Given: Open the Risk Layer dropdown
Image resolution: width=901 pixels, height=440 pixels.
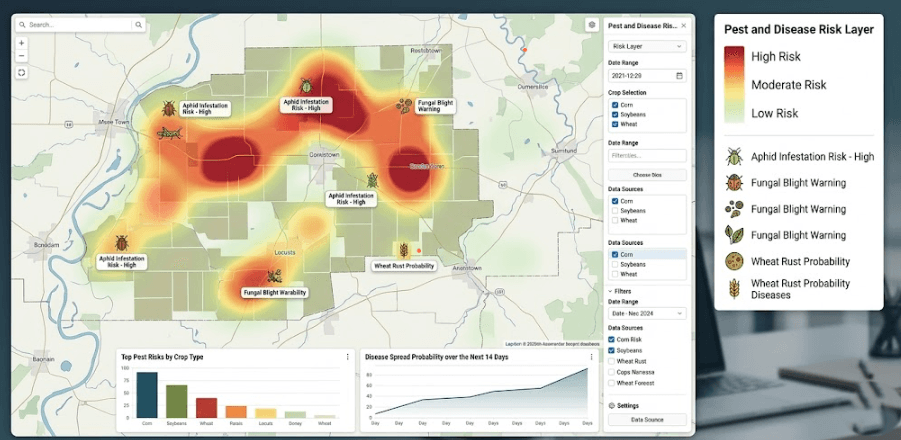Looking at the screenshot, I should pos(647,46).
